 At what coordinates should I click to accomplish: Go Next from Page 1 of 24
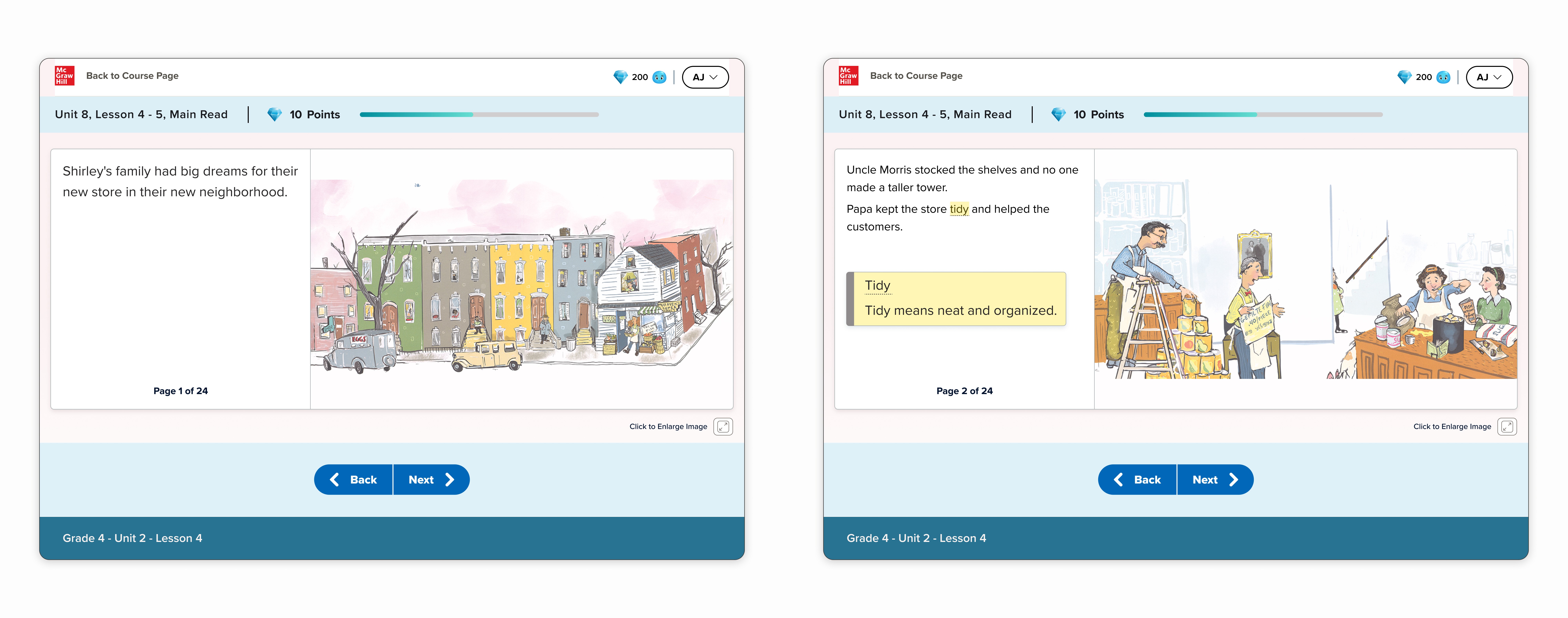tap(432, 480)
